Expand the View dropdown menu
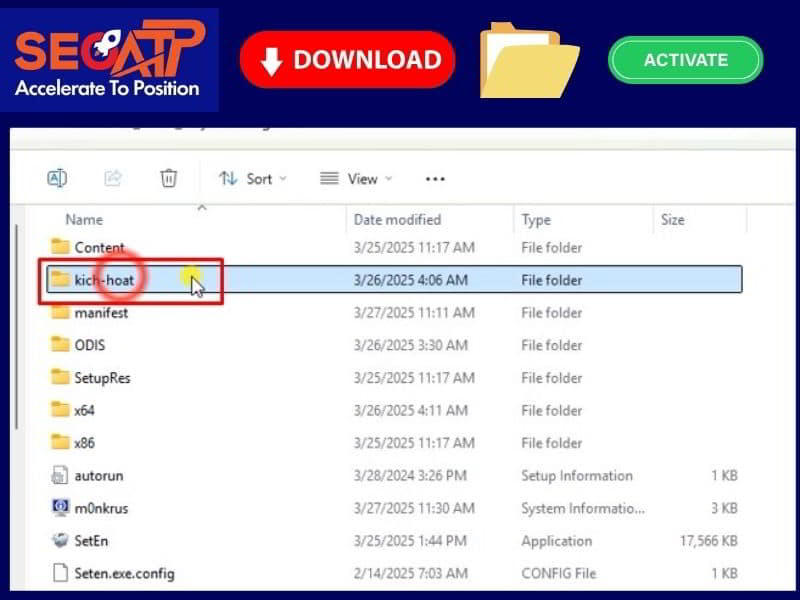Image resolution: width=800 pixels, height=600 pixels. 356,178
